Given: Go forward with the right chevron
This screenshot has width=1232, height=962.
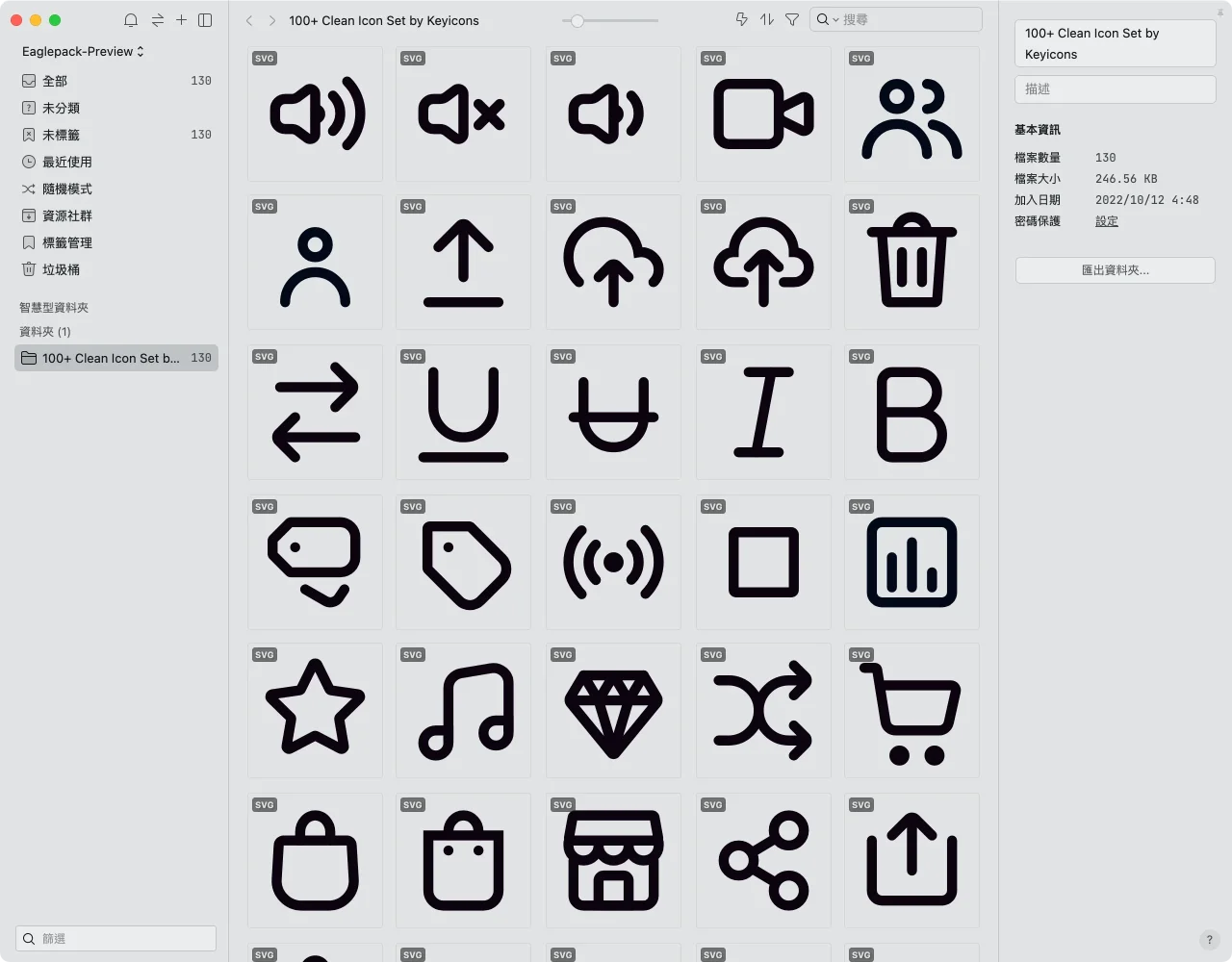Looking at the screenshot, I should point(272,20).
